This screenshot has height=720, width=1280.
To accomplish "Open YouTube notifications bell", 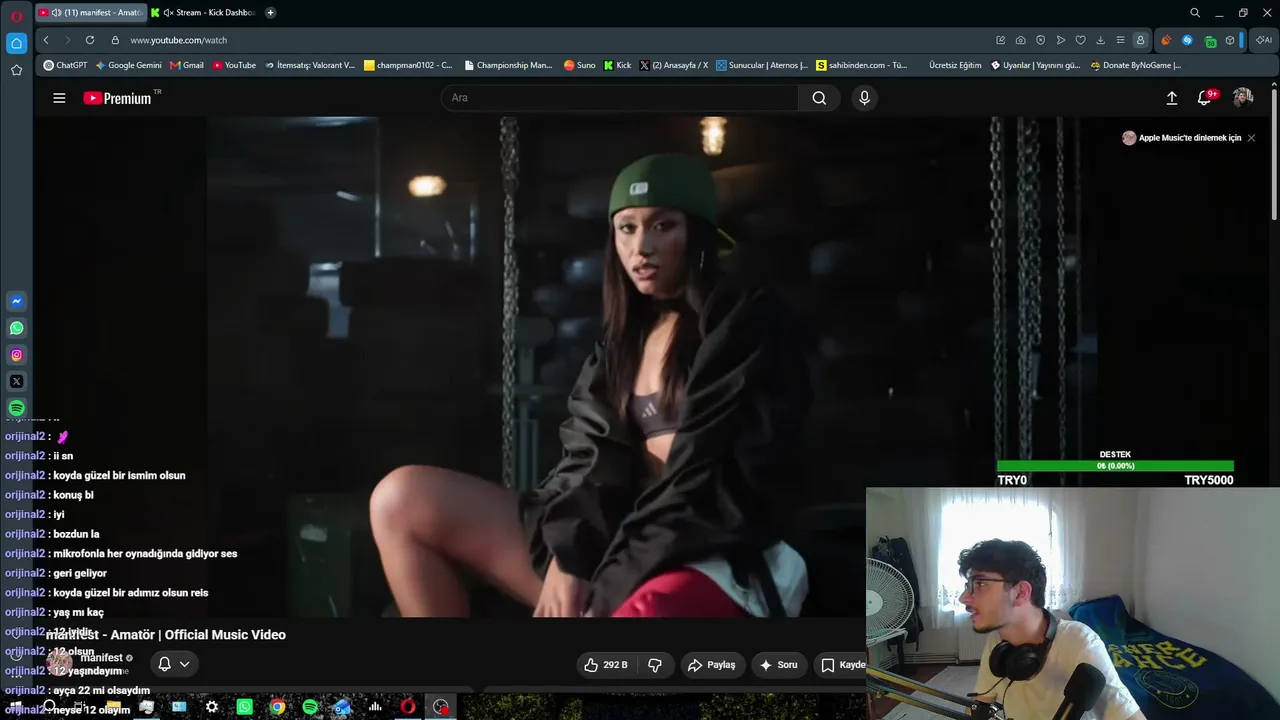I will 1206,98.
